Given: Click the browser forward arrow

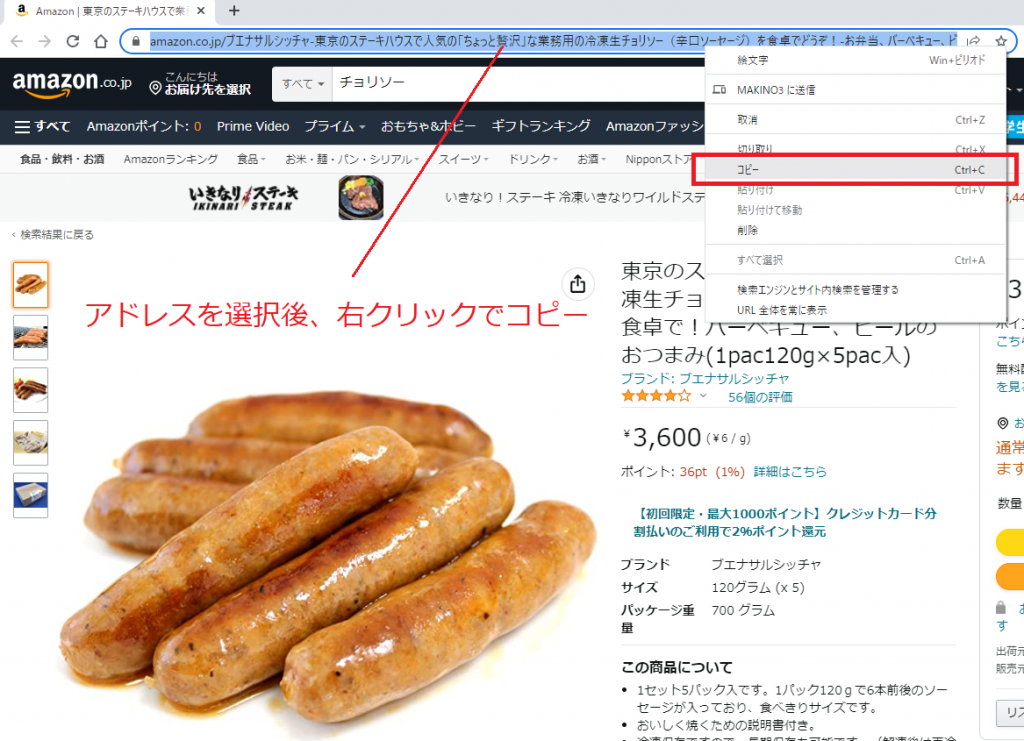Looking at the screenshot, I should 44,41.
